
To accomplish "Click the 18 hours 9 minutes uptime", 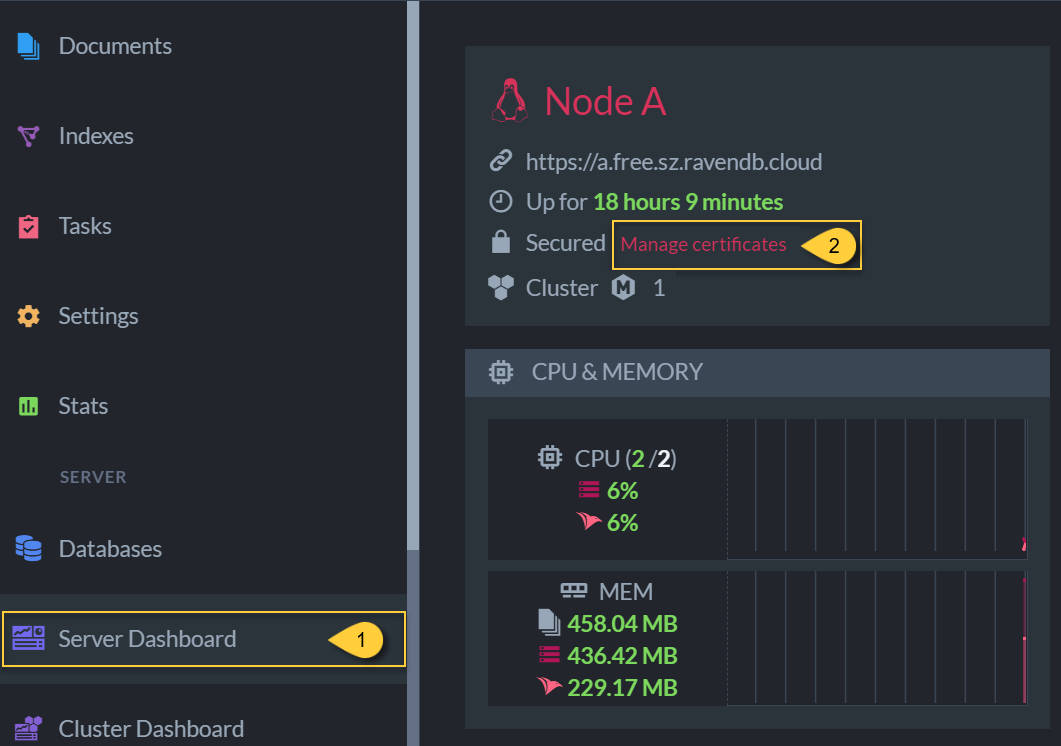I will (x=688, y=202).
